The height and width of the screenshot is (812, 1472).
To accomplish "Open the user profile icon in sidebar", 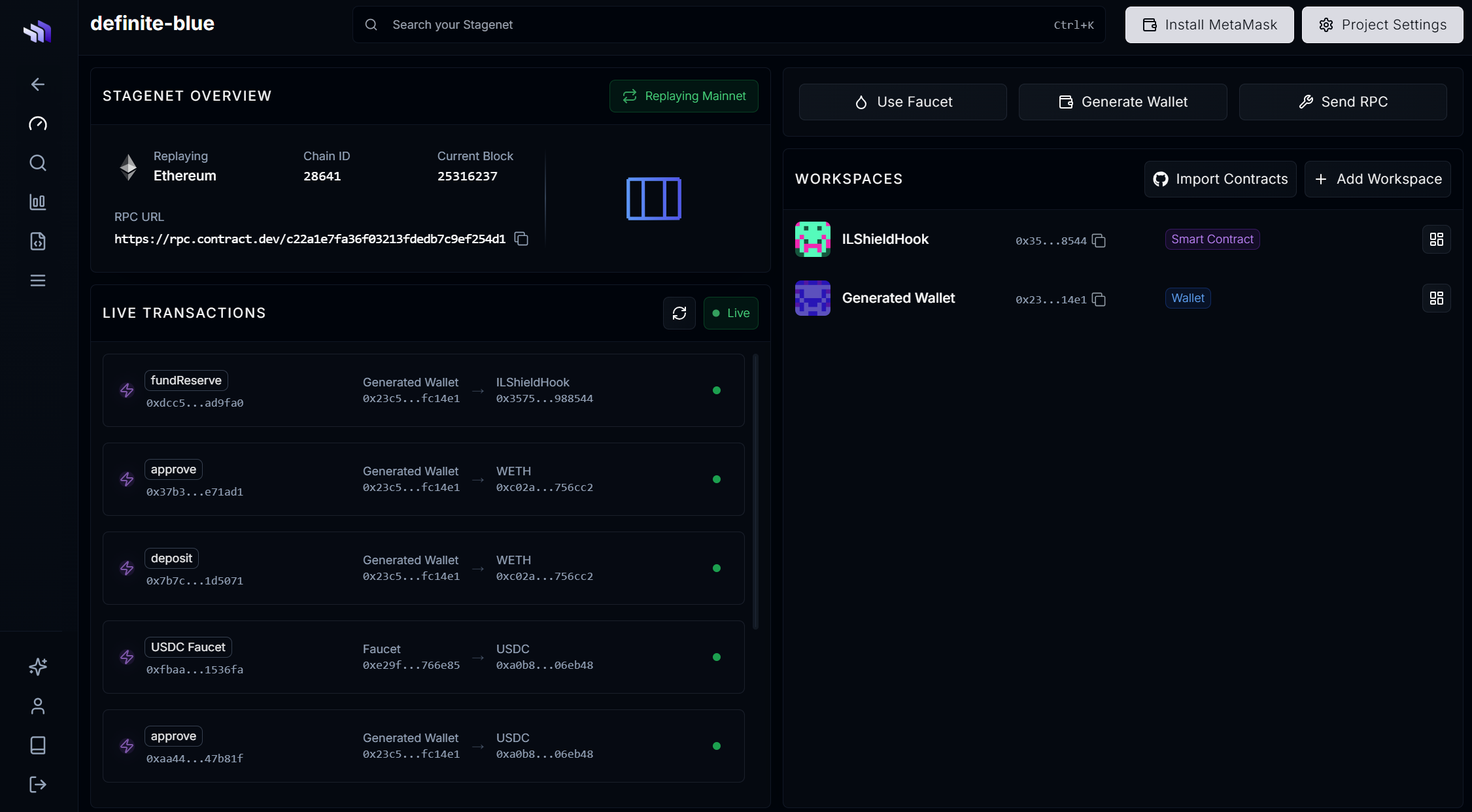I will click(38, 706).
